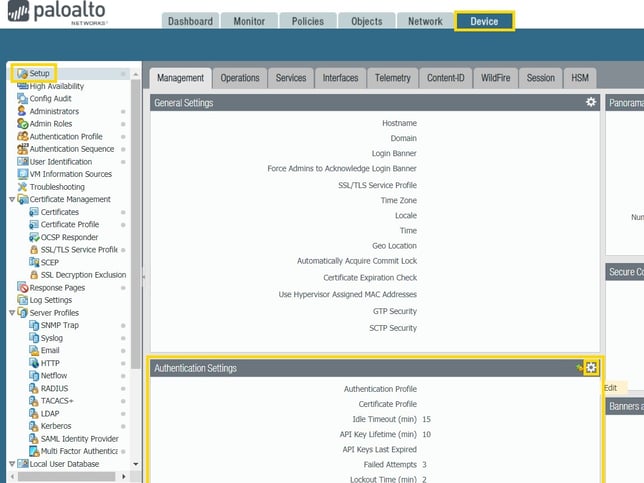644x483 pixels.
Task: Open Netflow server profile
Action: point(53,376)
